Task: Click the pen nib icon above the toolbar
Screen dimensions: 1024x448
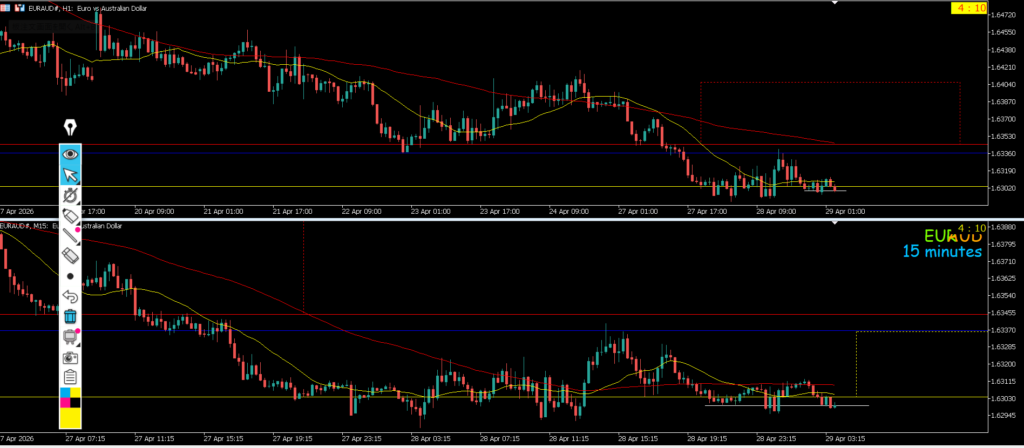Action: (x=70, y=128)
